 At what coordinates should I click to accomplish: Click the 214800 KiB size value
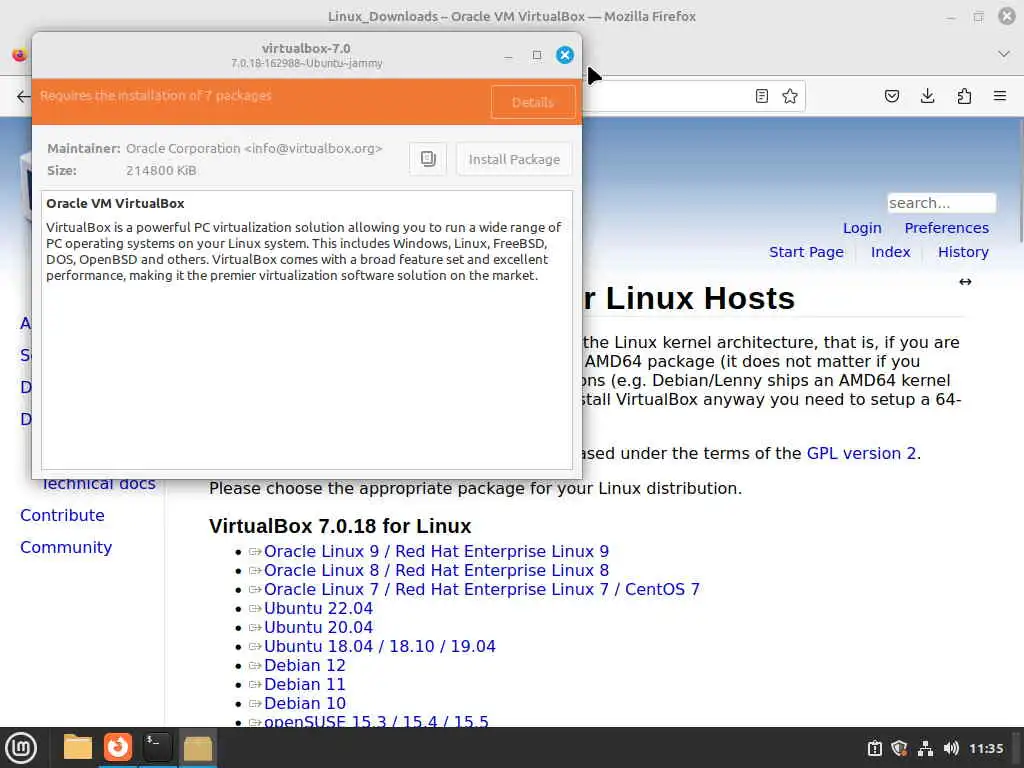(x=161, y=170)
